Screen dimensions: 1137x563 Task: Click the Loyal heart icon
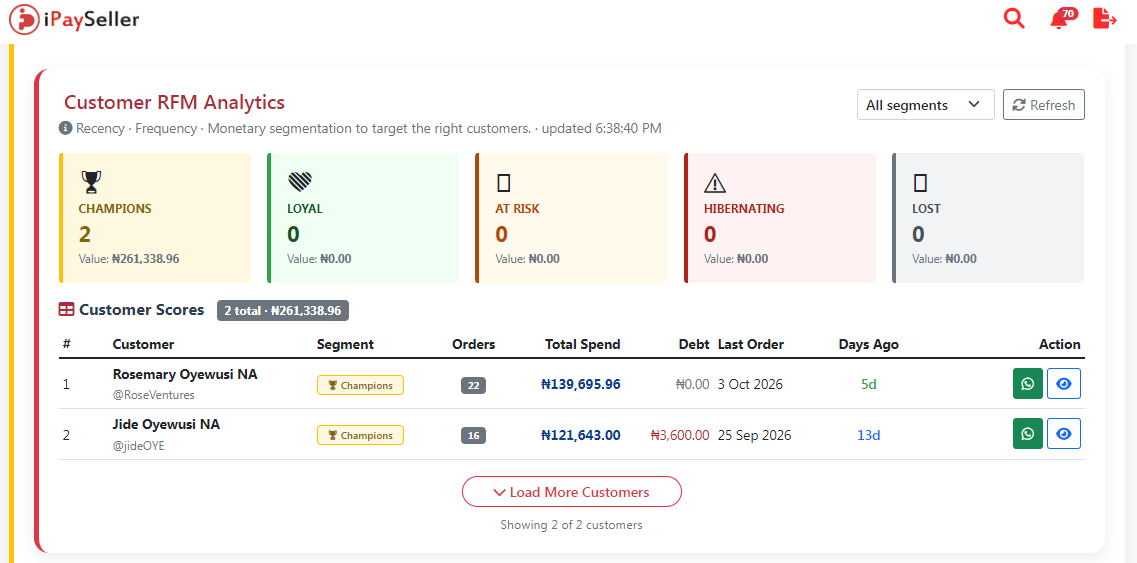coord(299,182)
